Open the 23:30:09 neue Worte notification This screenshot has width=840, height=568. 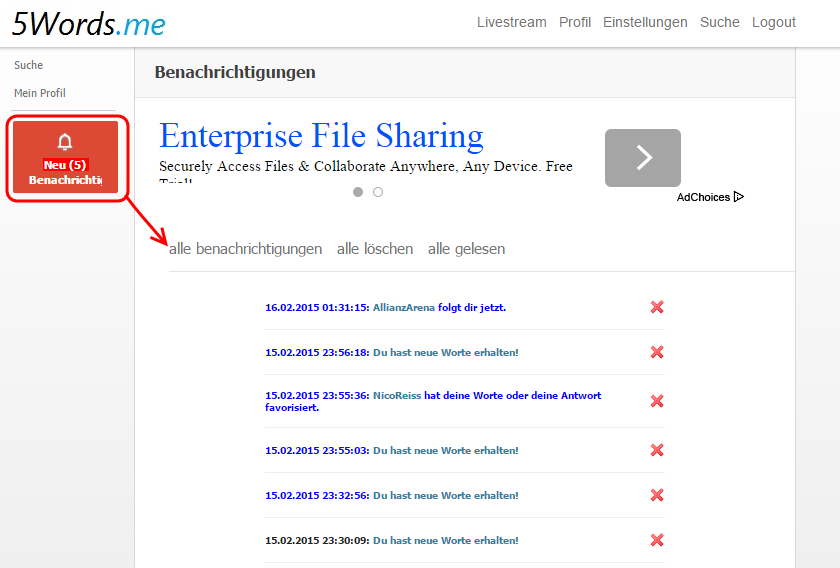446,541
